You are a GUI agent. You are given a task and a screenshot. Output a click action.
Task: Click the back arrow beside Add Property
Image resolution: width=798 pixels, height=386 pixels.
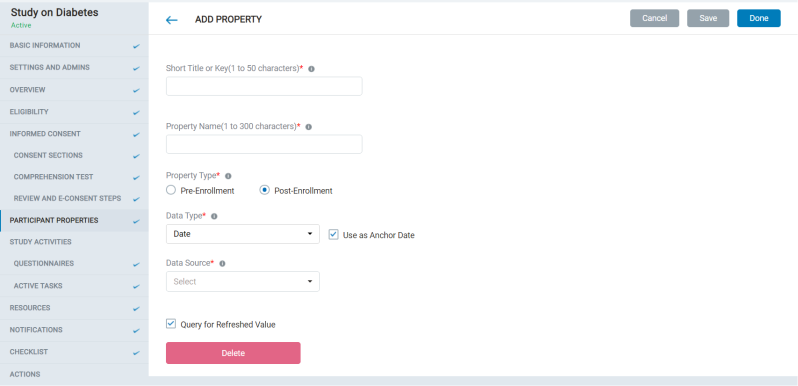tap(172, 20)
